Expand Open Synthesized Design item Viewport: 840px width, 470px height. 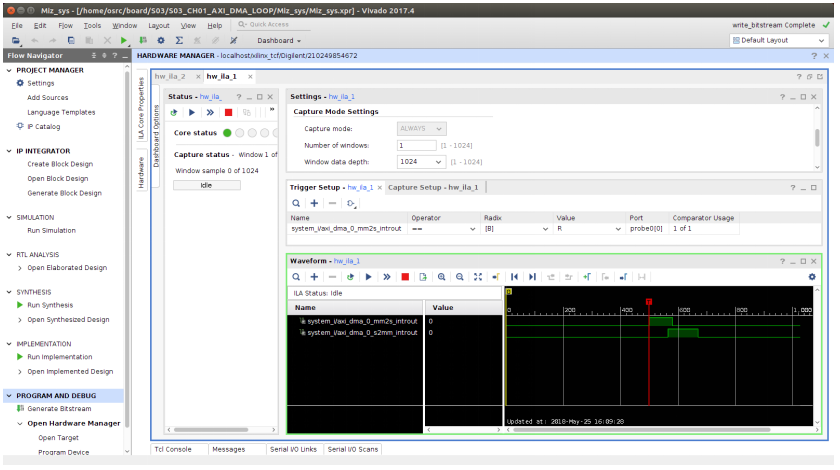click(20, 320)
